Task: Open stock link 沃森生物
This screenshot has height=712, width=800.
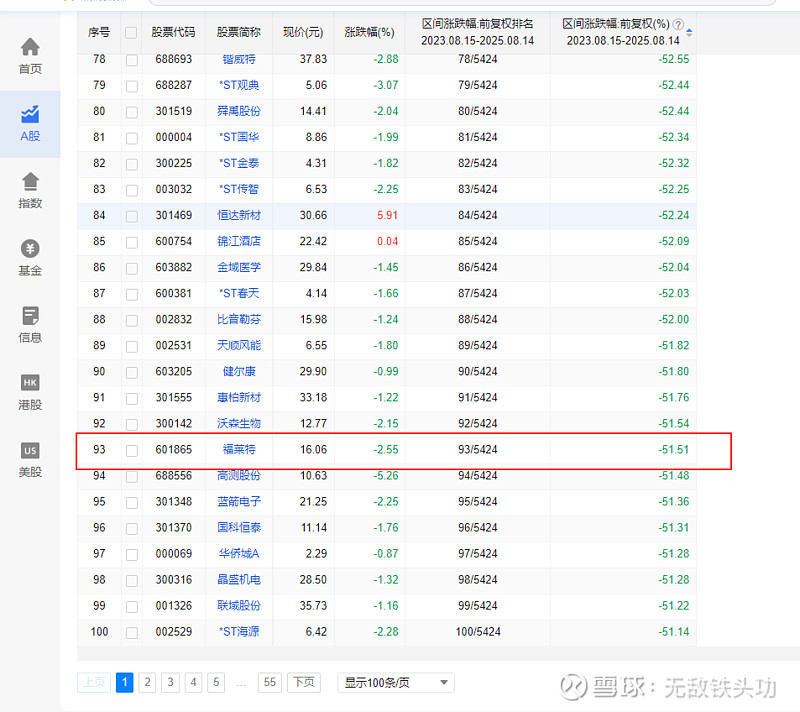Action: [239, 423]
